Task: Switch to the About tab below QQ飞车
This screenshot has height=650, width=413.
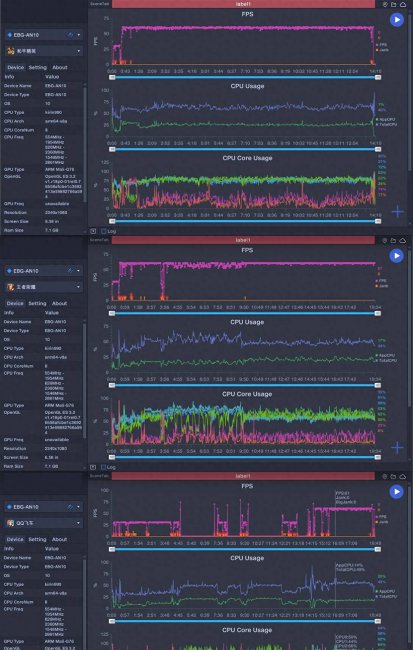Action: pyautogui.click(x=59, y=539)
